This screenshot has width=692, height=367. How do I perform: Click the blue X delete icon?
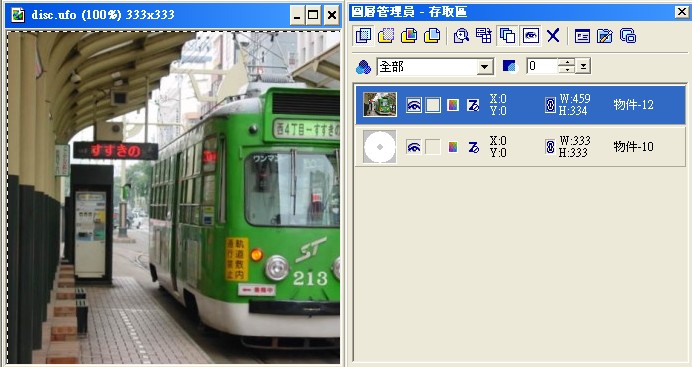pos(553,36)
